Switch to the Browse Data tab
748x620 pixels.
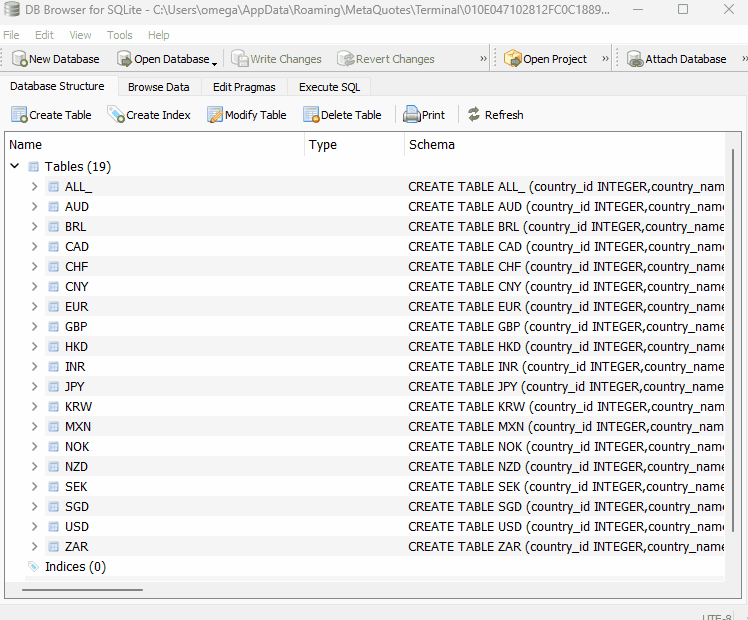(x=158, y=87)
